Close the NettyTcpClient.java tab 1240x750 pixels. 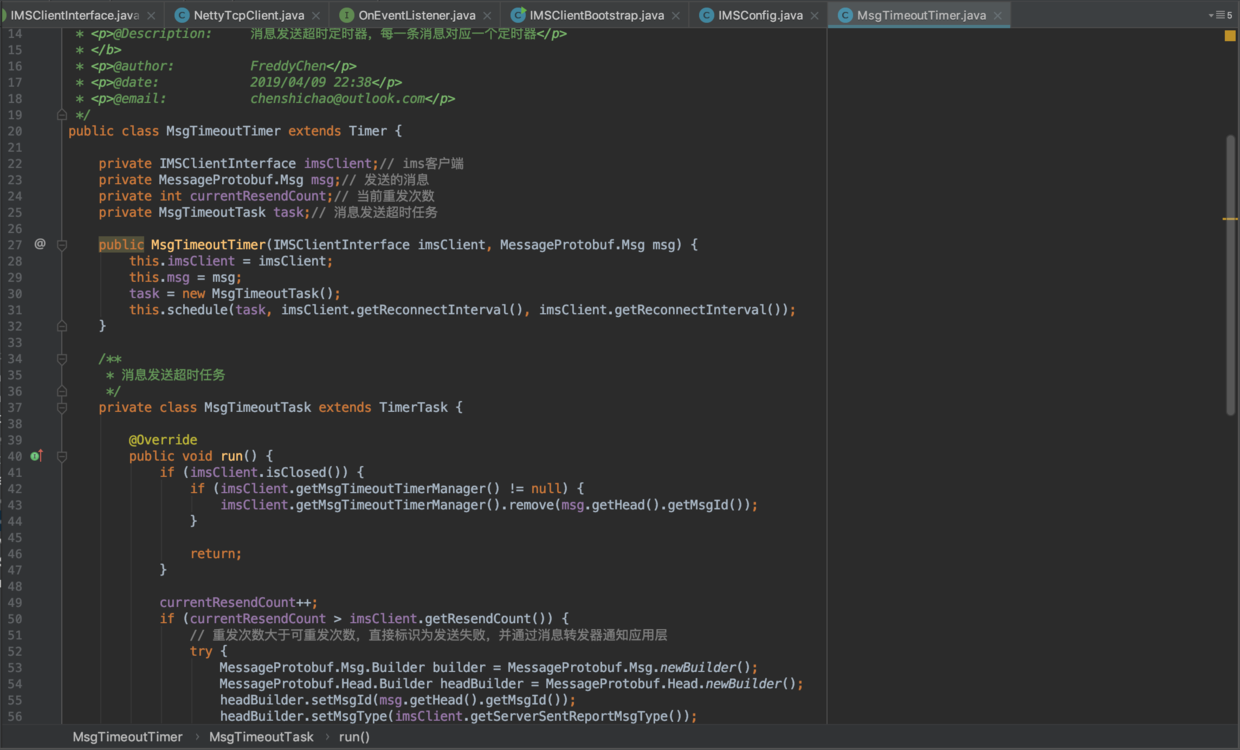(314, 15)
